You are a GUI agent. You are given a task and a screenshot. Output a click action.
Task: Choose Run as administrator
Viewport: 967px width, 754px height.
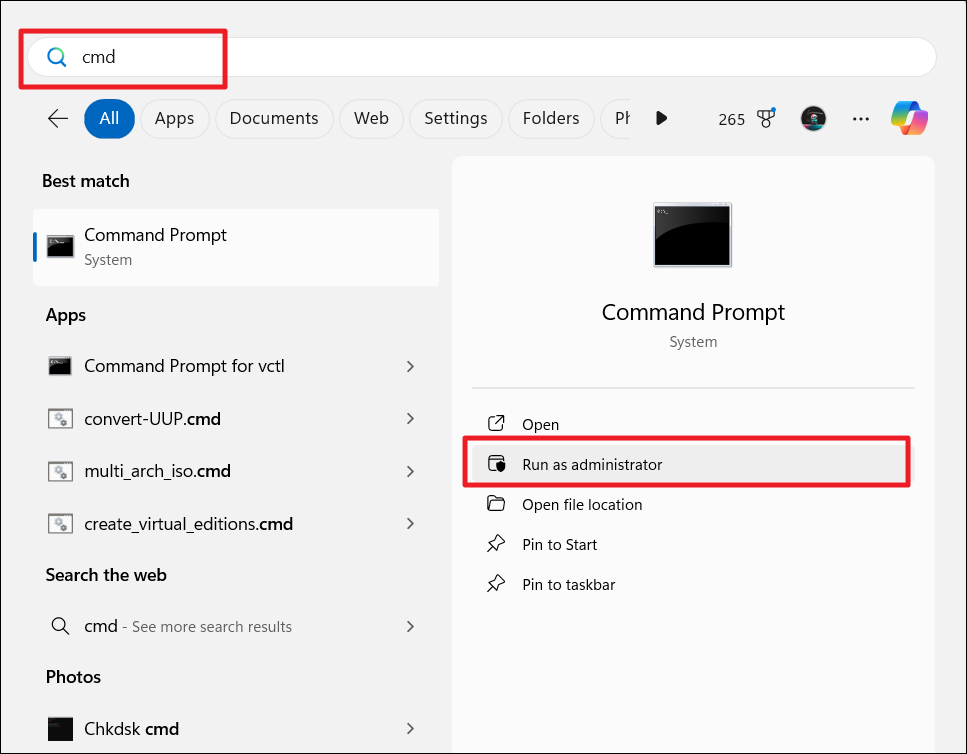click(x=592, y=465)
